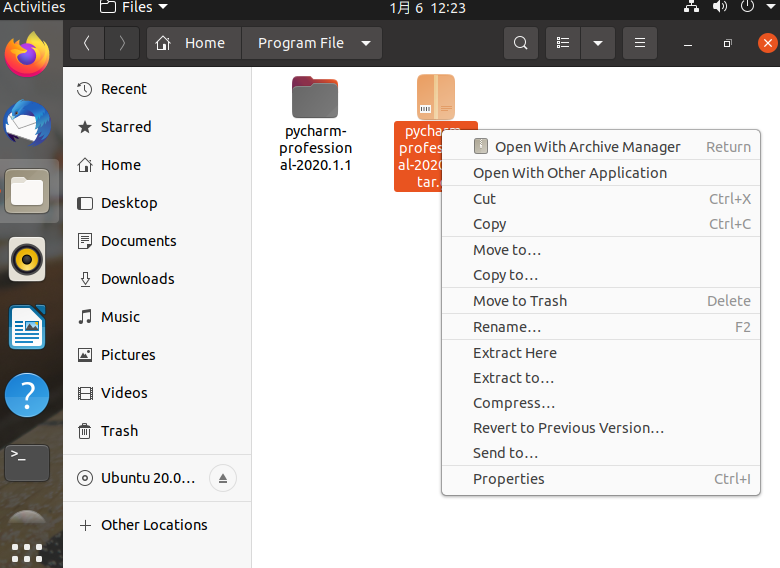Open the Help icon in the dock

coord(27,395)
